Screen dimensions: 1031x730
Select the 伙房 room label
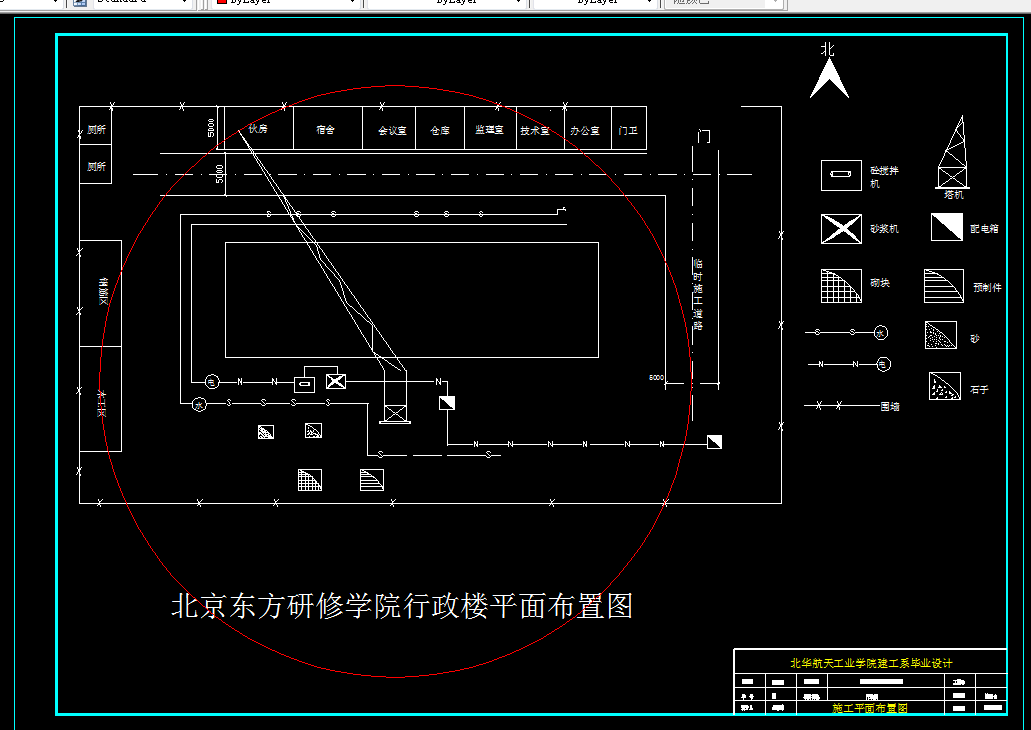tap(258, 129)
